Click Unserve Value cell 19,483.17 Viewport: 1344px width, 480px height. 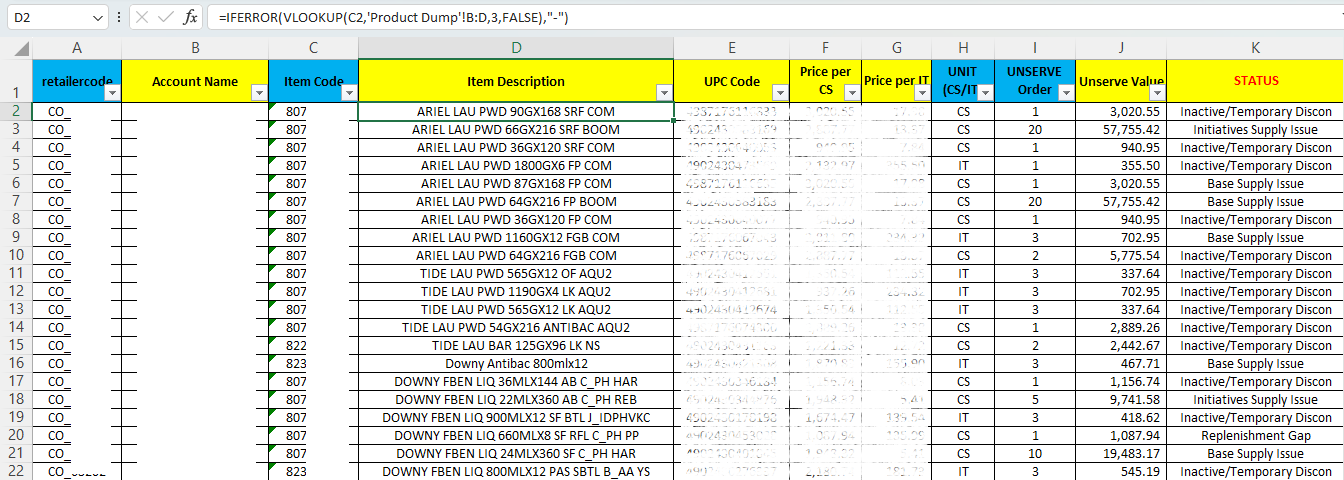point(1121,453)
